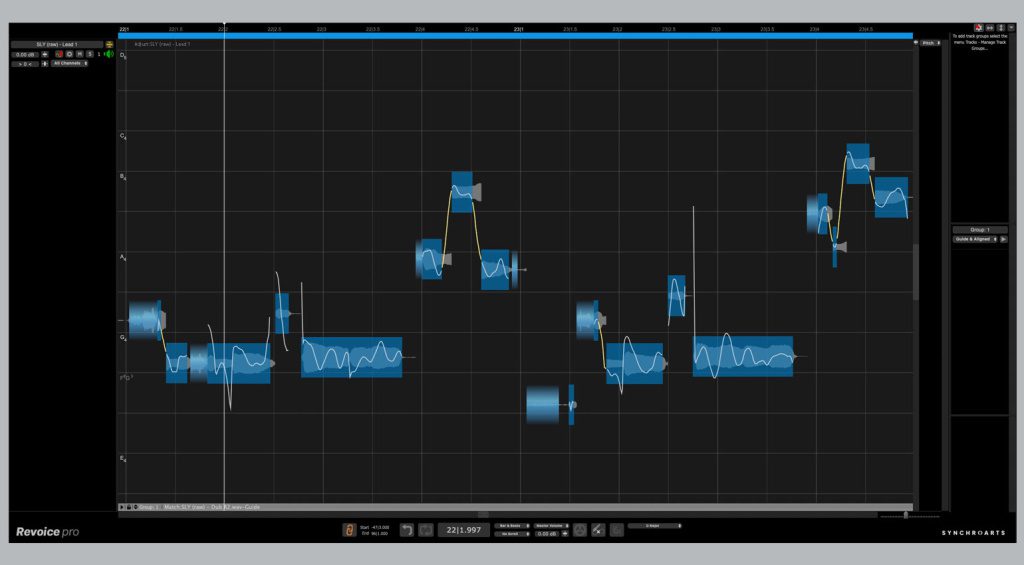Click the pencil edit tool icon
This screenshot has width=1024, height=565.
598,530
